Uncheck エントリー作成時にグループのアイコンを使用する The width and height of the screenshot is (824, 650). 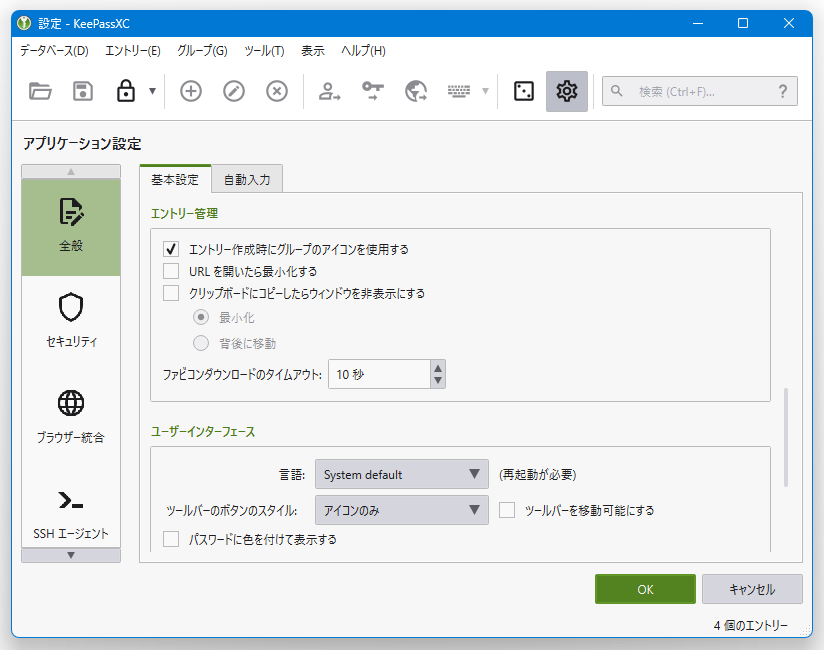[x=171, y=249]
